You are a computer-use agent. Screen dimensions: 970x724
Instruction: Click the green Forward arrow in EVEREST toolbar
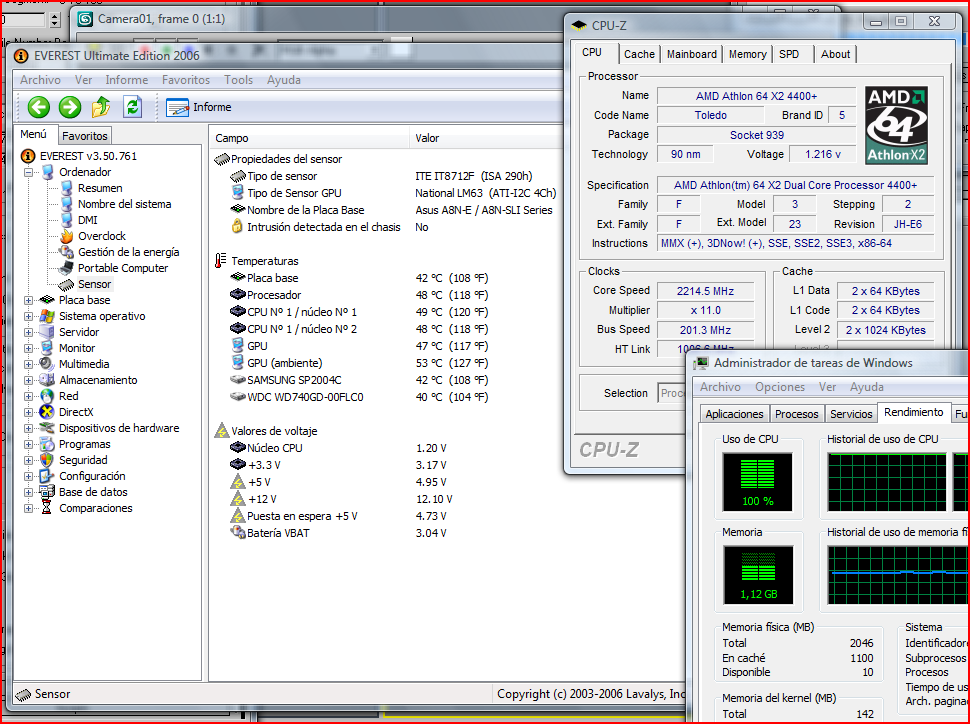[70, 107]
